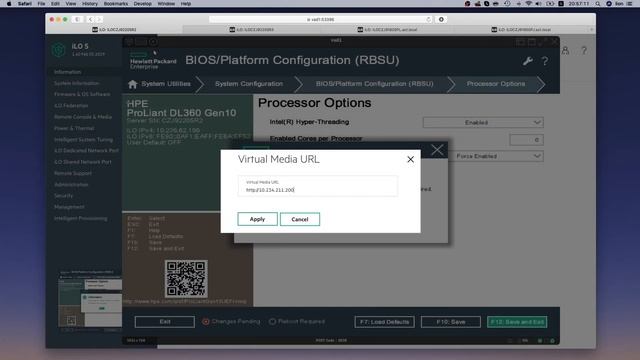Open Intelligent Provisioning sidebar item
This screenshot has height=360, width=640.
(81, 218)
